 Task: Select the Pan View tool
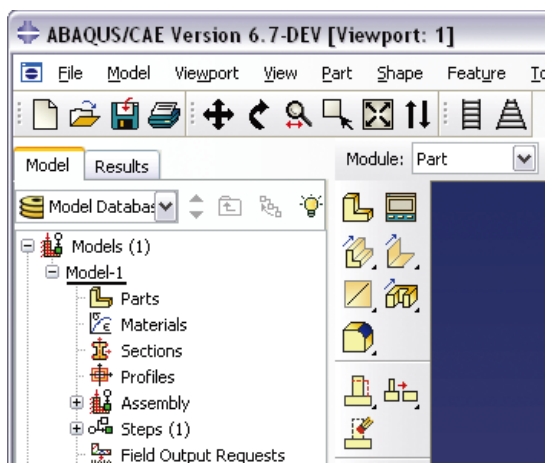218,114
